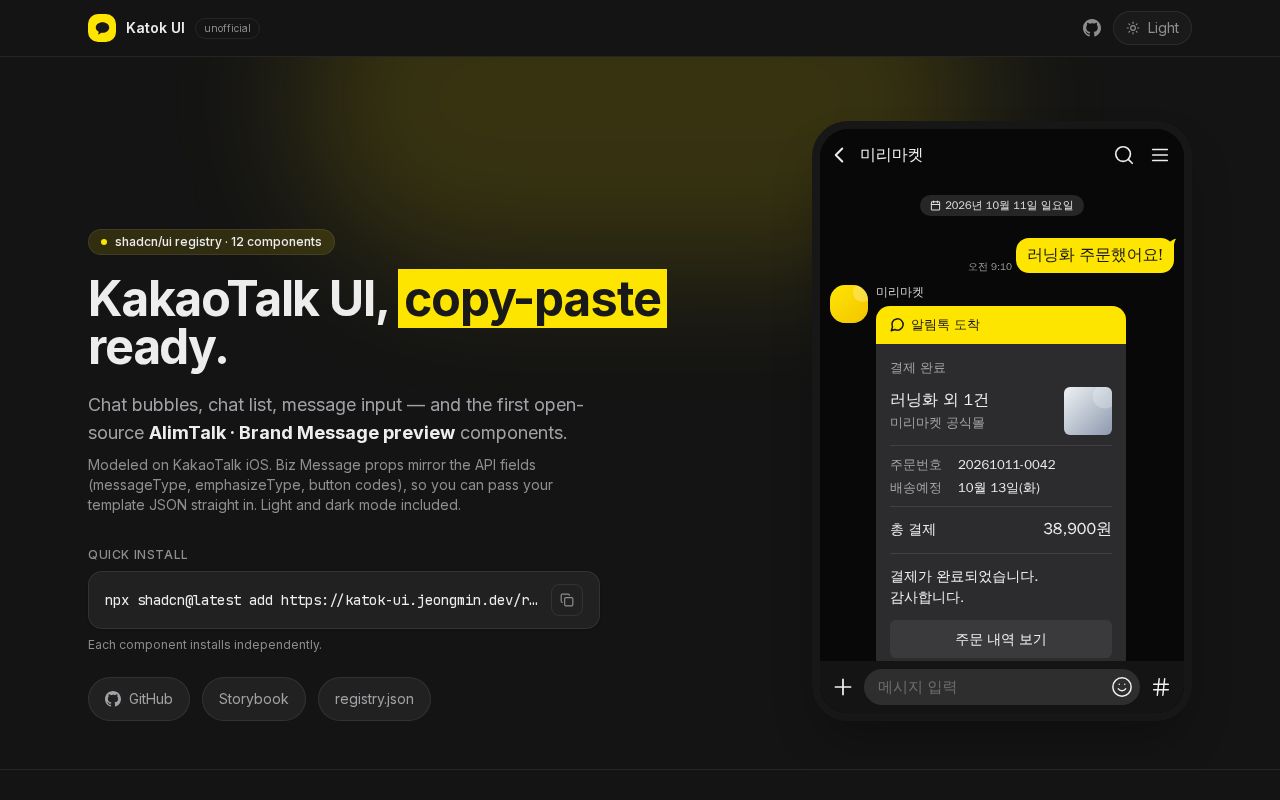Click the 알림톡 도착 header
1280x800 pixels.
[1001, 325]
